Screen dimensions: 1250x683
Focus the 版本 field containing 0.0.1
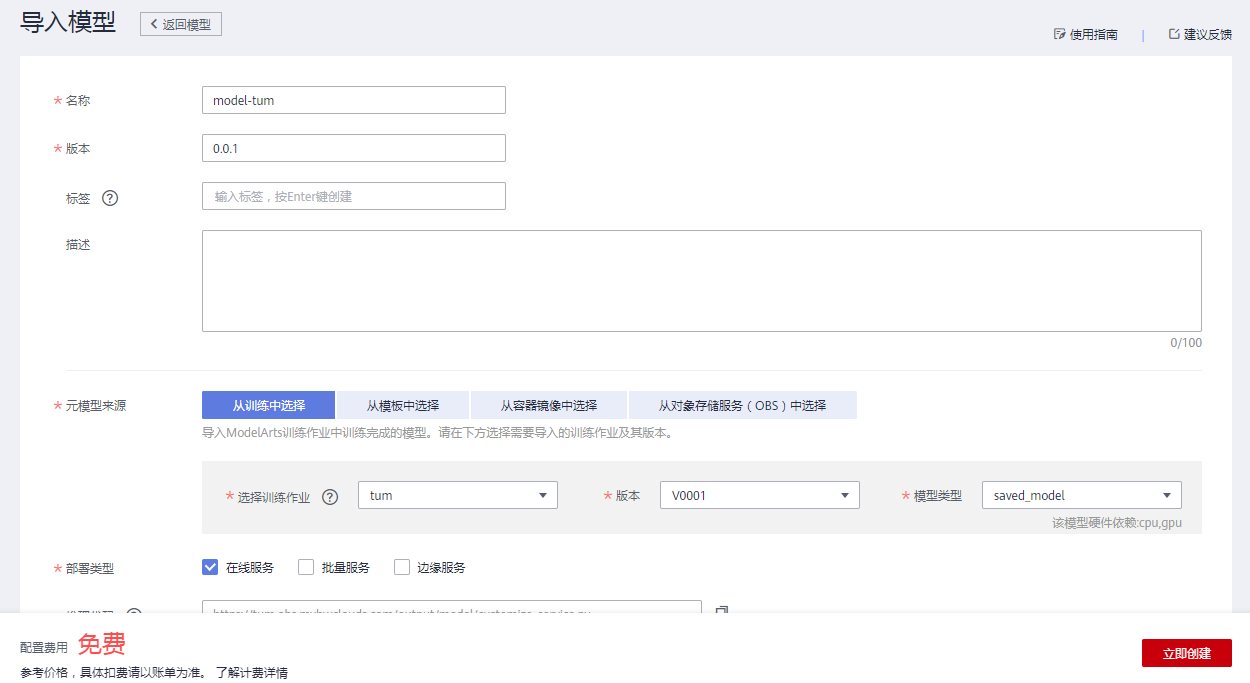pos(354,148)
